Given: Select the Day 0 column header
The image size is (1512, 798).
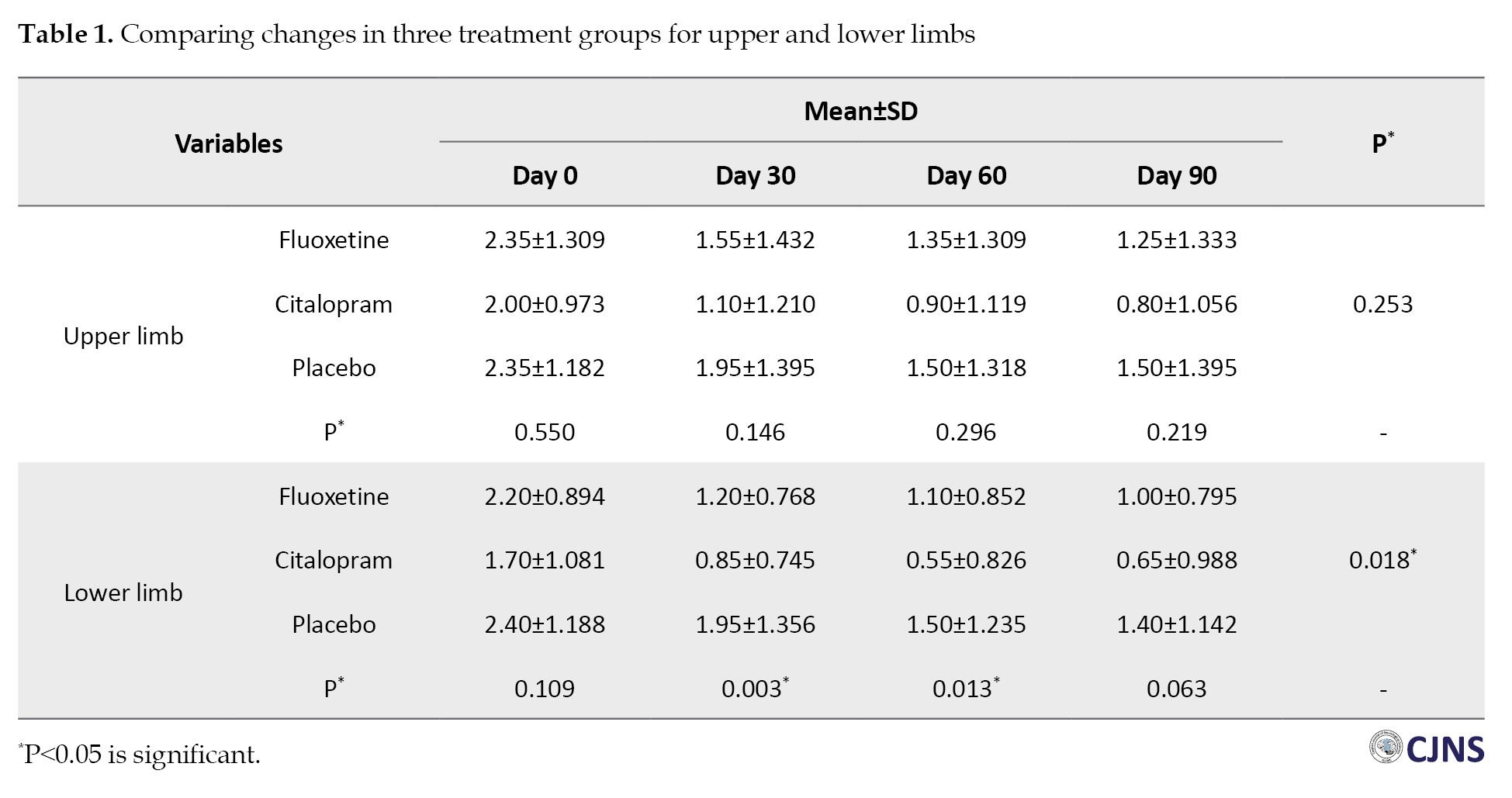Looking at the screenshot, I should point(545,176).
